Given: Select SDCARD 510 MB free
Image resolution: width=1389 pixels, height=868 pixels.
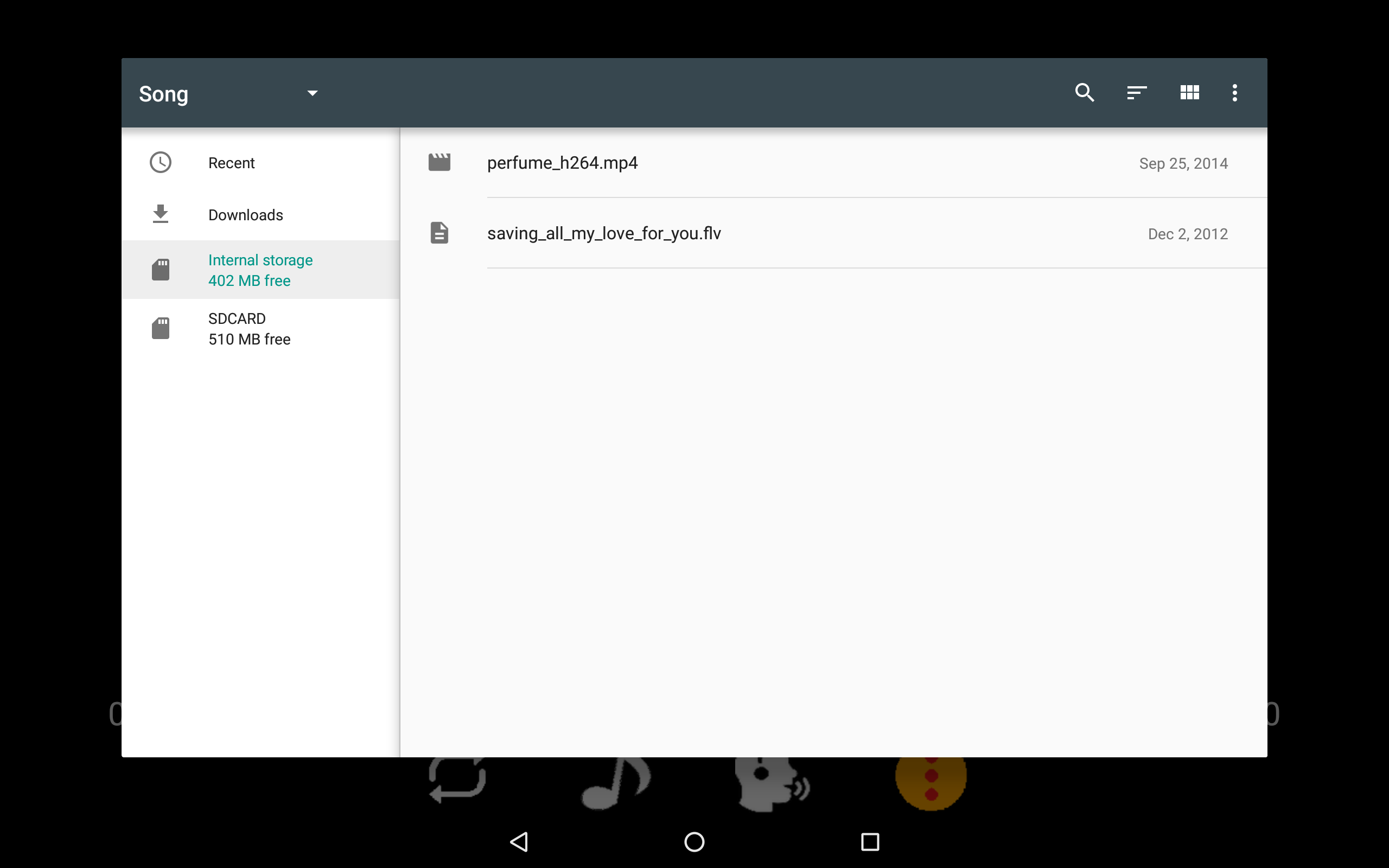Looking at the screenshot, I should 249,328.
